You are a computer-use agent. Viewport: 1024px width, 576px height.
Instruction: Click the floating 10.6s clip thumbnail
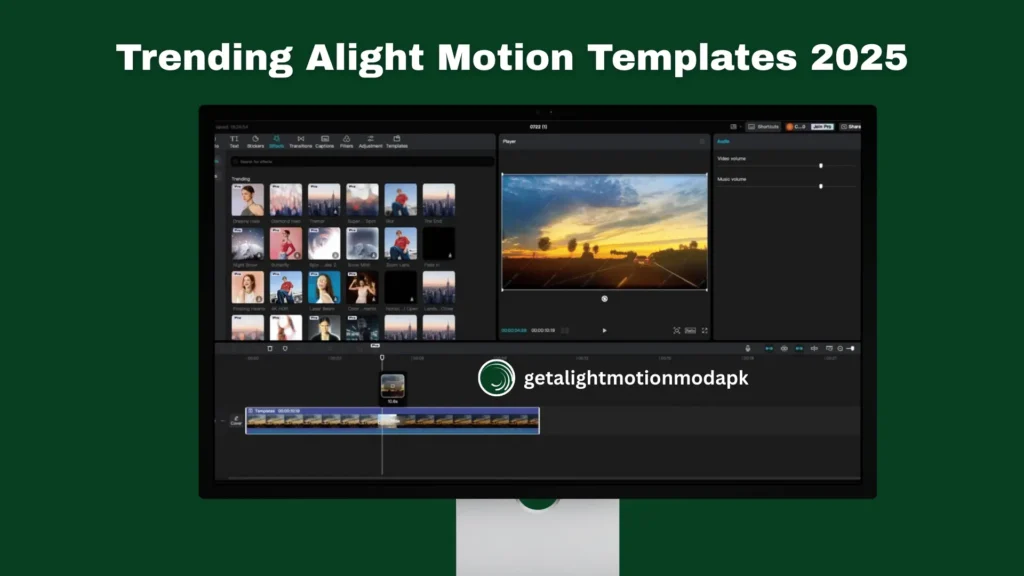(392, 386)
